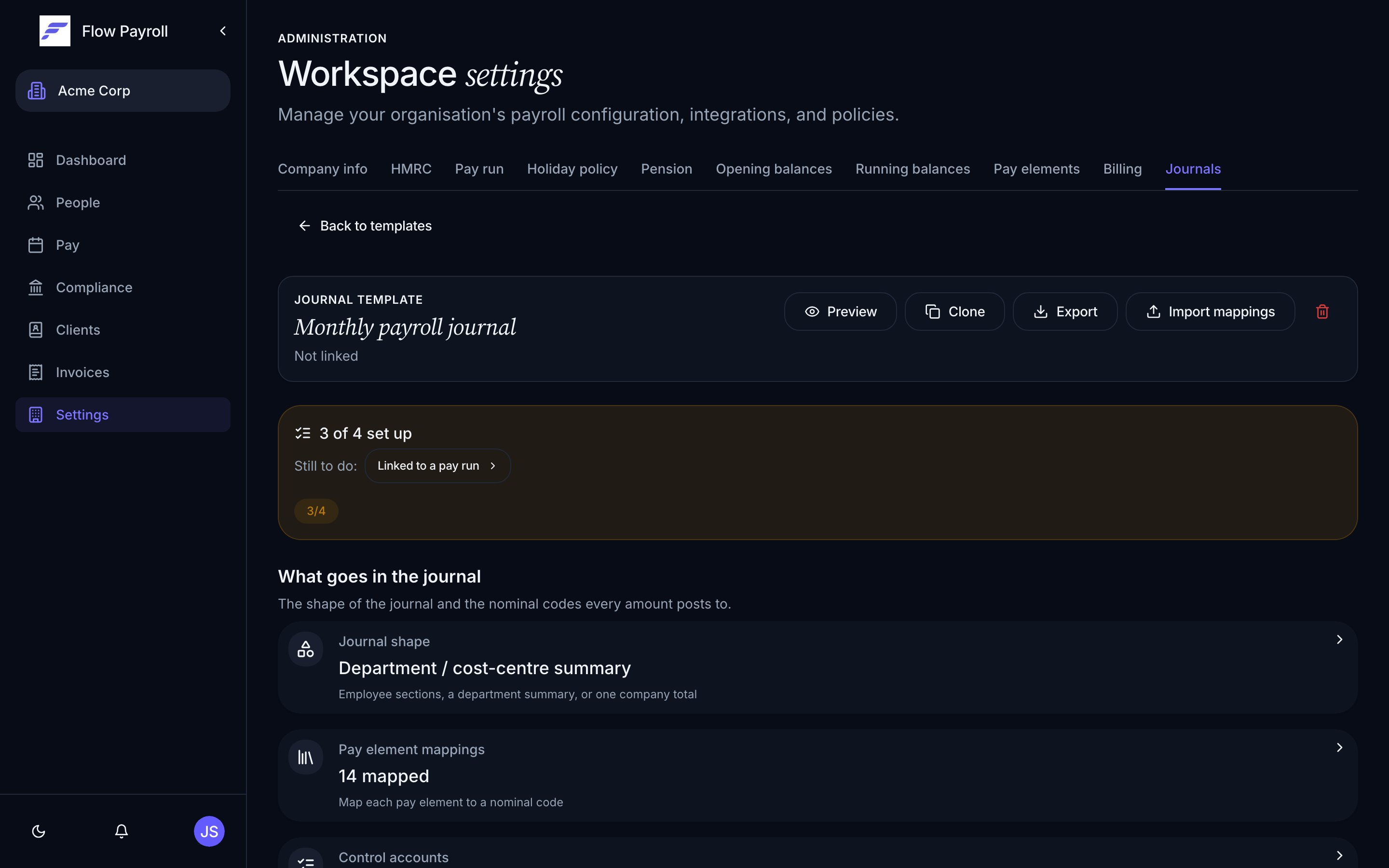Click the 3/4 progress badge
The image size is (1389, 868).
[x=316, y=511]
